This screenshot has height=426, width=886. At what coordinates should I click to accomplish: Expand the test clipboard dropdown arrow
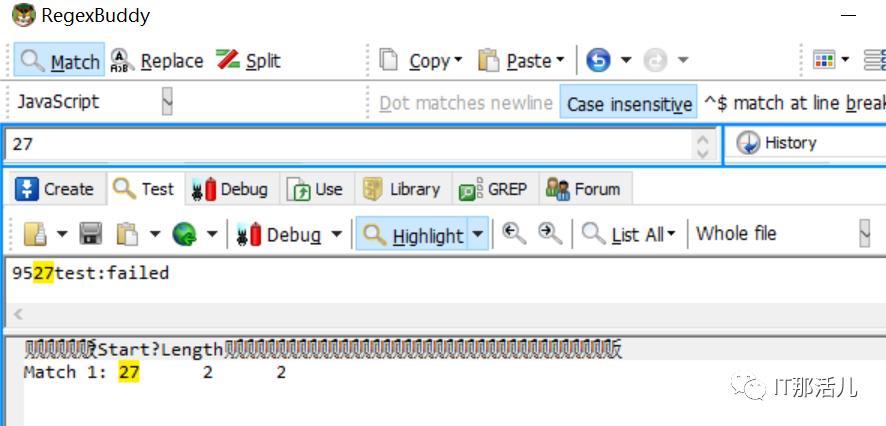click(x=155, y=233)
